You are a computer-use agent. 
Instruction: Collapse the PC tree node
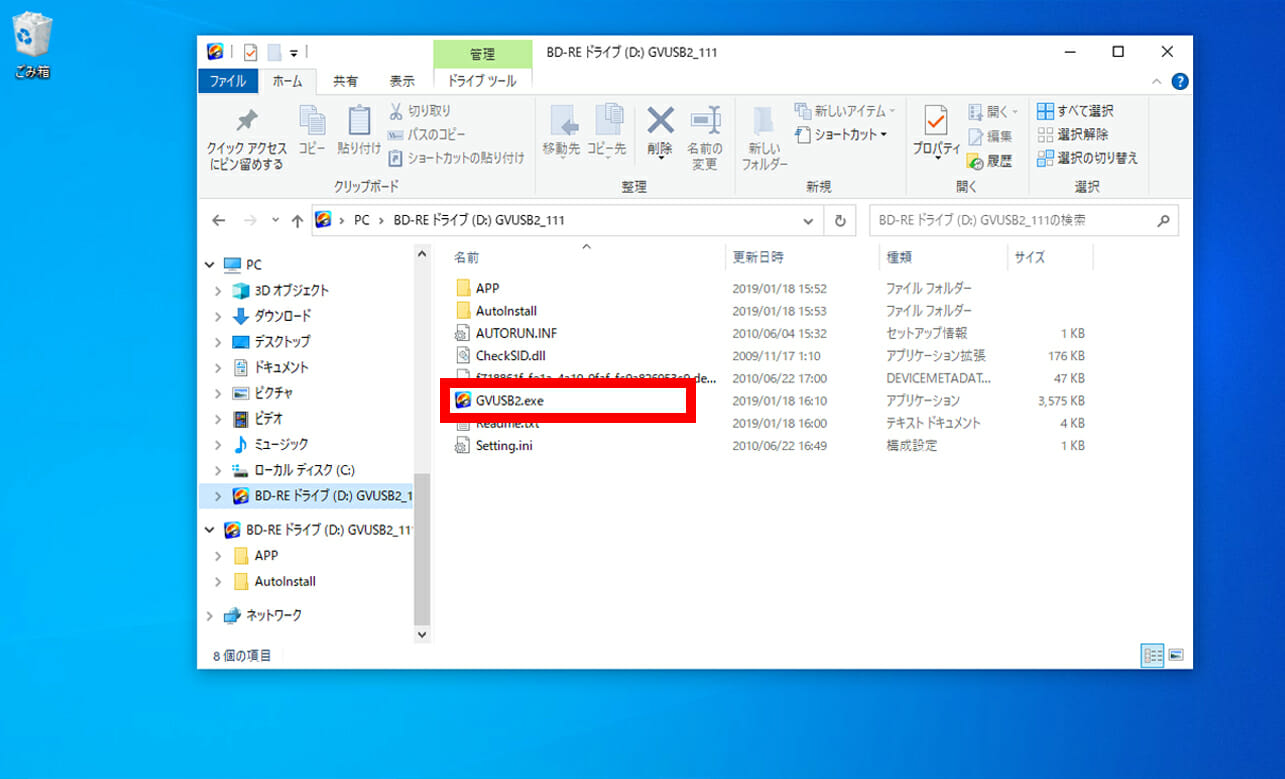click(210, 265)
